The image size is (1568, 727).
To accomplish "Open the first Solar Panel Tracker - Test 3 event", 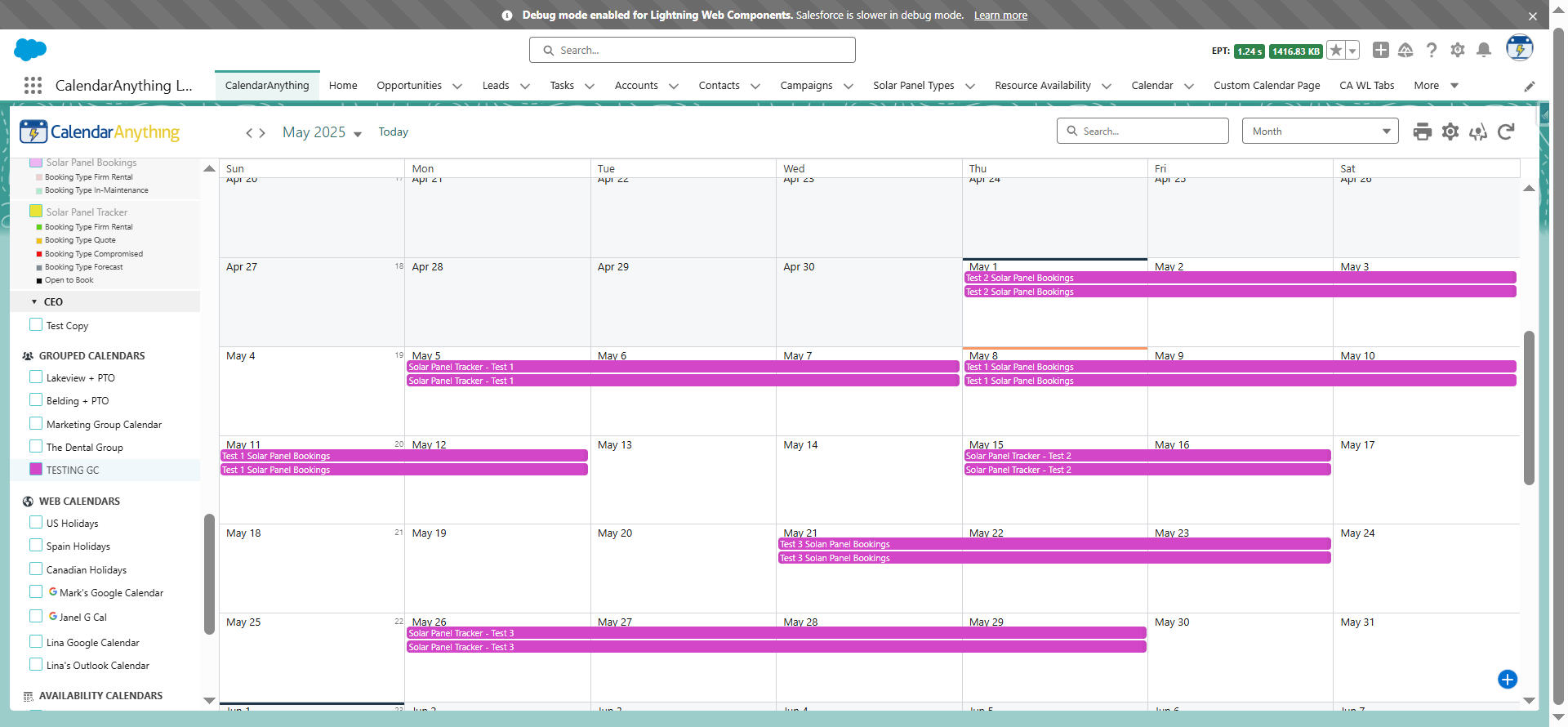I will click(777, 633).
